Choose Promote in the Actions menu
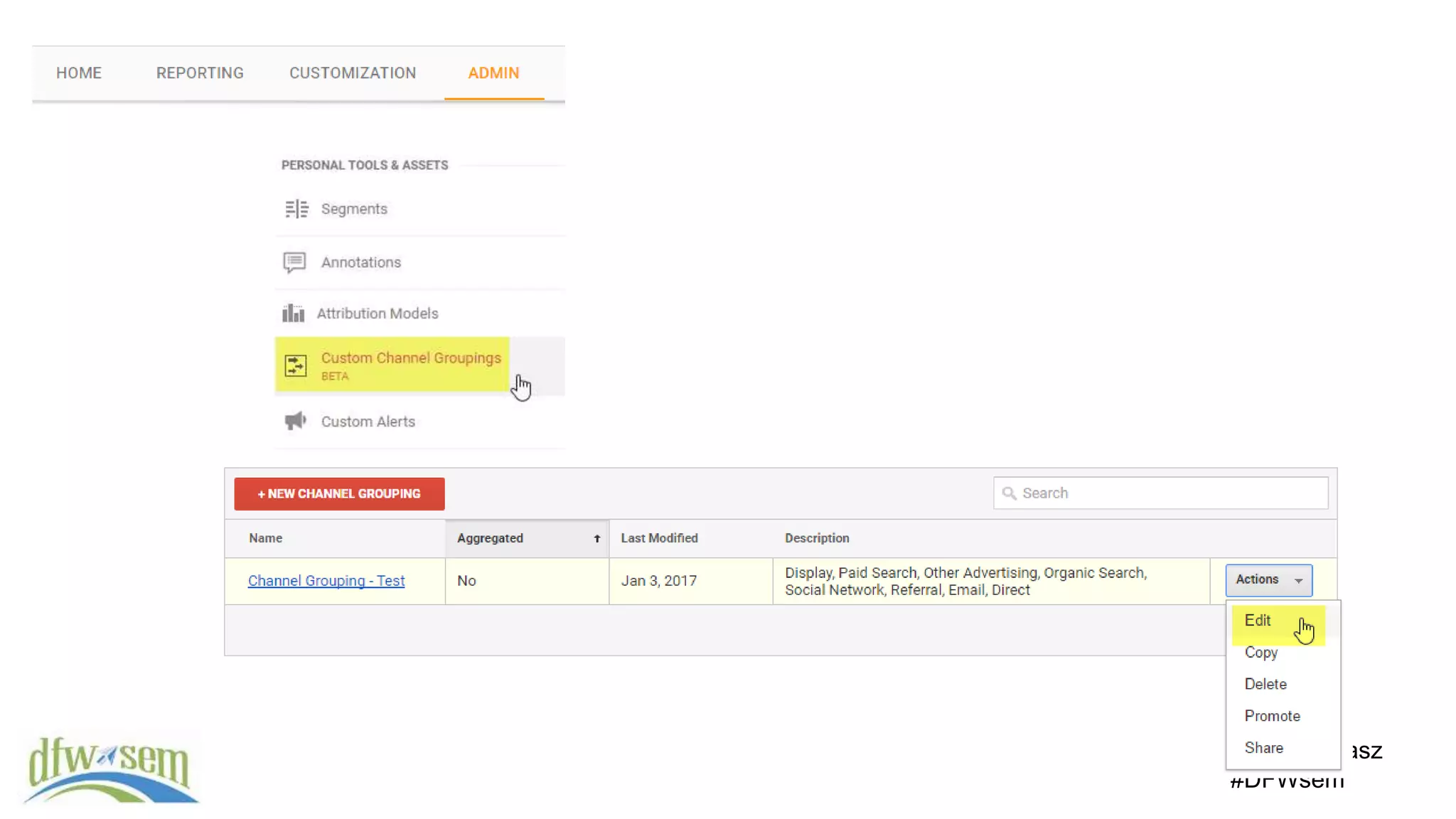The image size is (1456, 819). tap(1272, 717)
